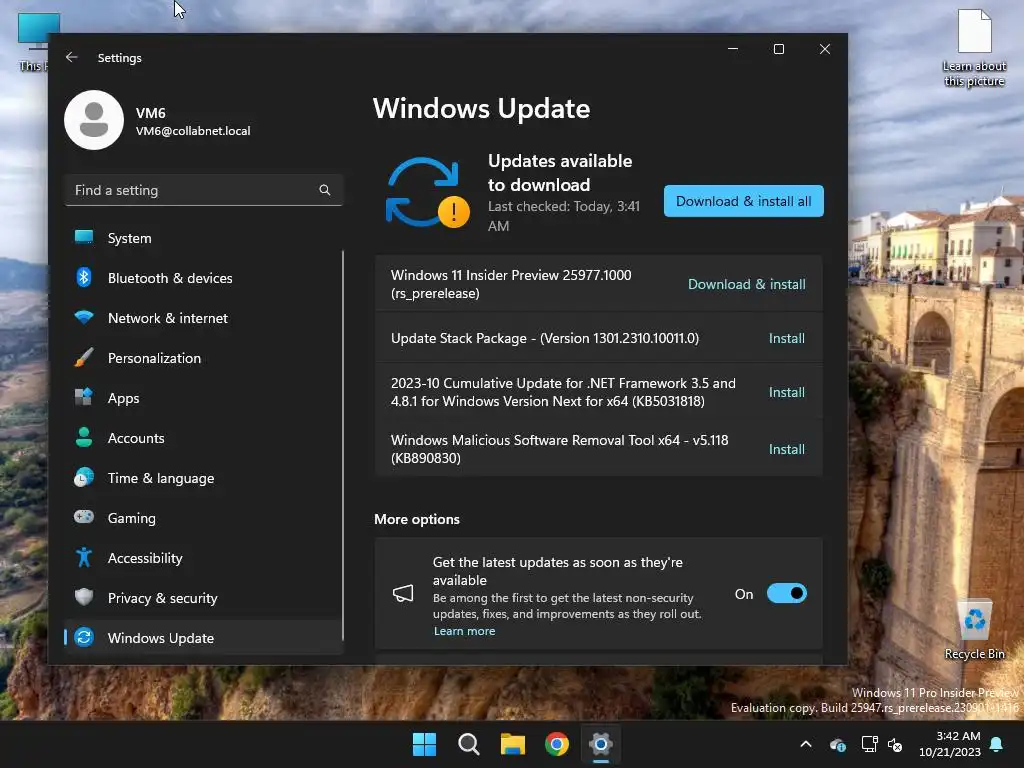Turn off get latest updates toggle
The image size is (1024, 768).
[787, 593]
